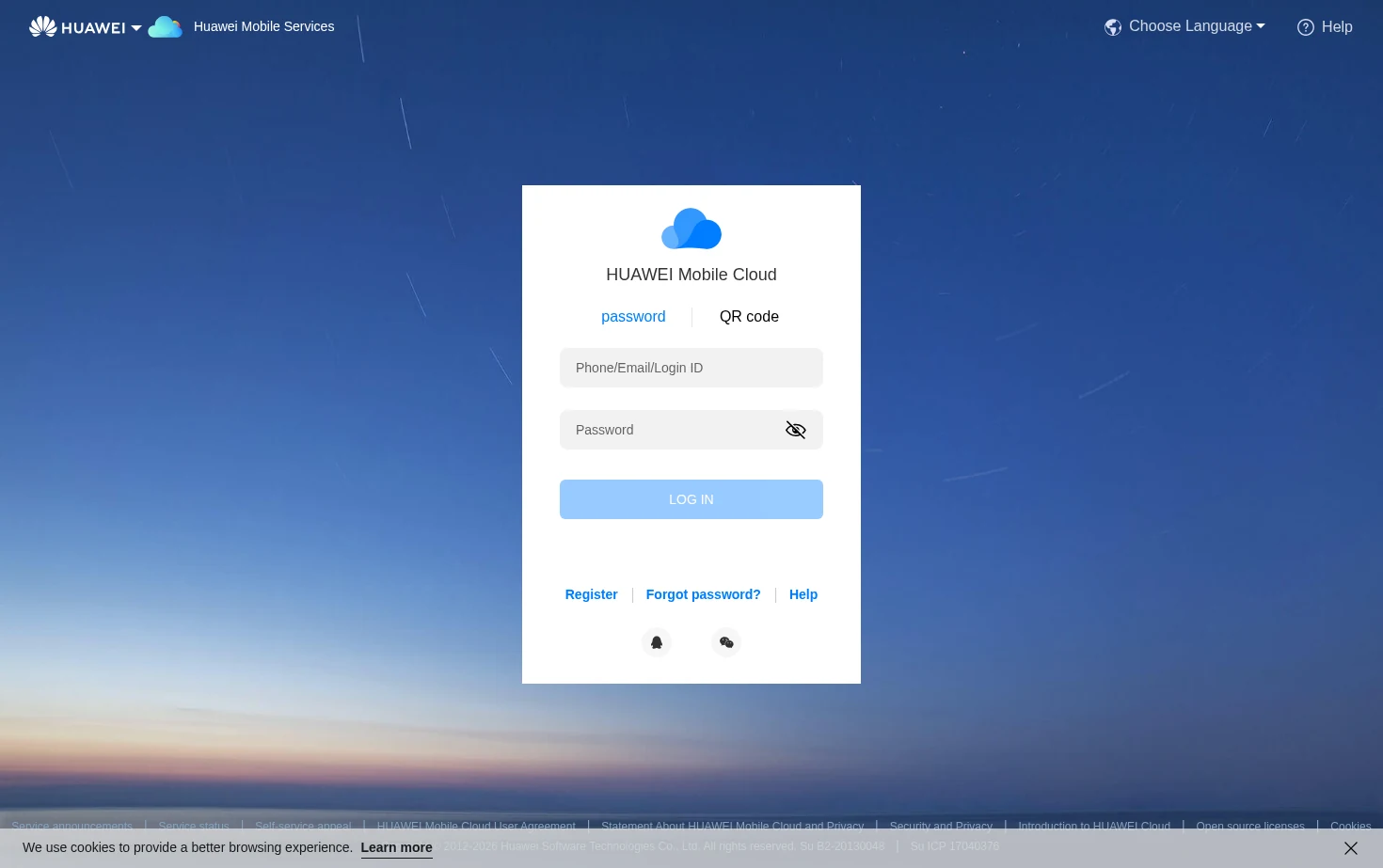Open Open source licenses footer link
1383x868 pixels.
click(1250, 827)
